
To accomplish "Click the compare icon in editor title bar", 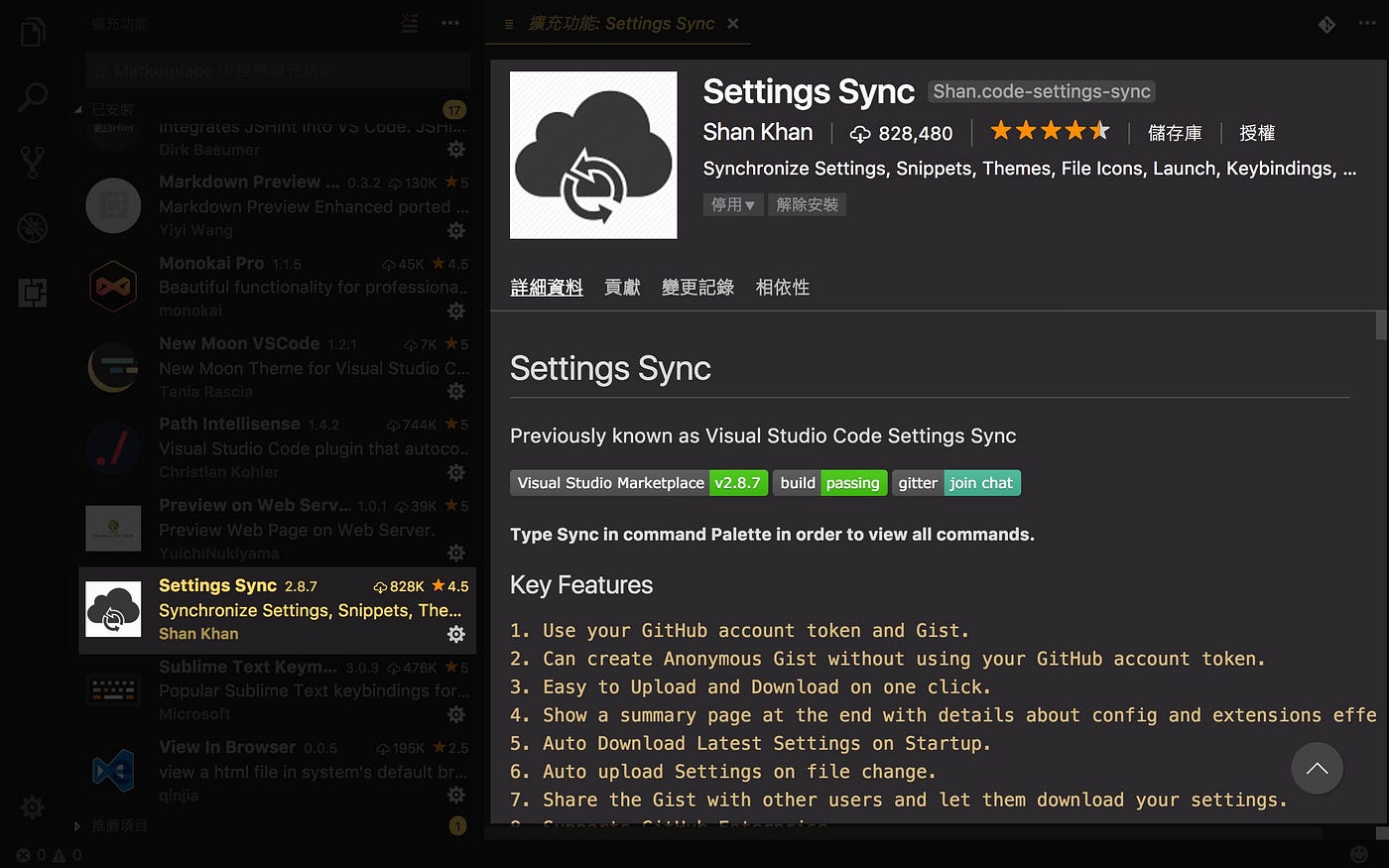I will coord(1326,24).
